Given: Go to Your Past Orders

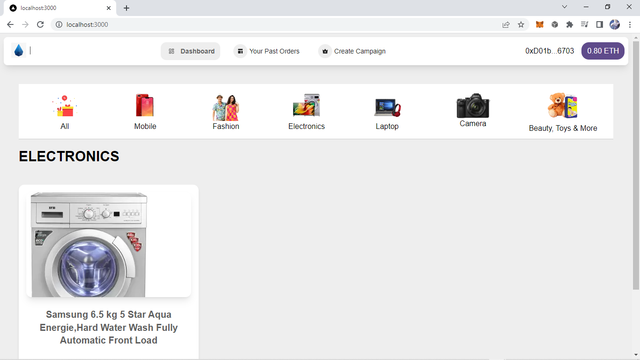Looking at the screenshot, I should point(267,51).
